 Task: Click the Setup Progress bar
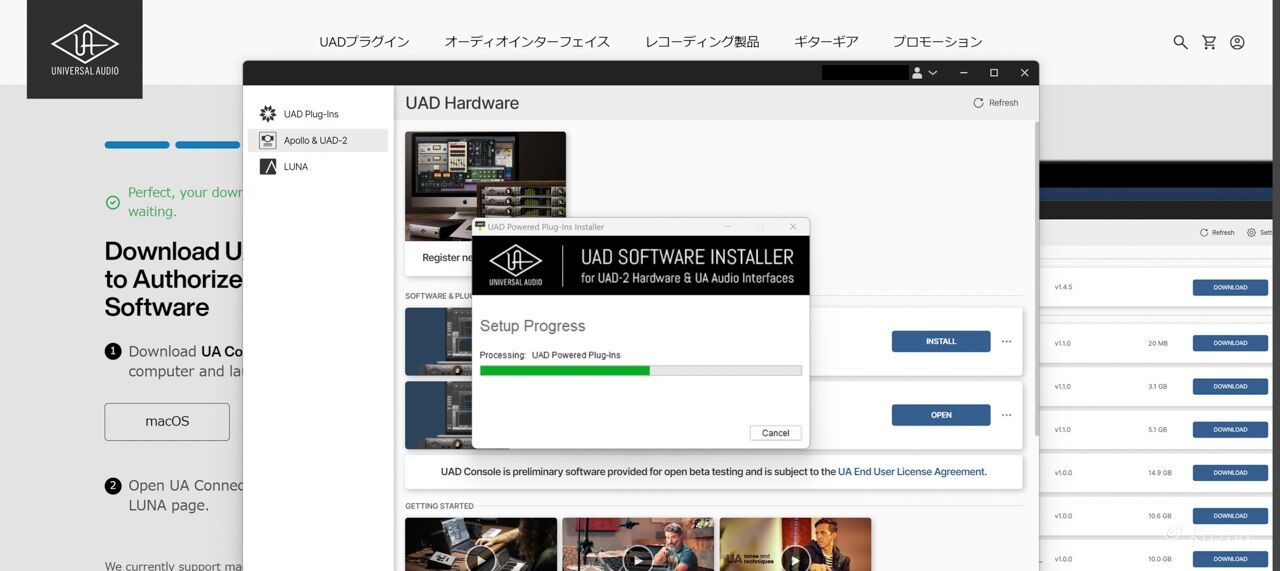click(x=641, y=370)
